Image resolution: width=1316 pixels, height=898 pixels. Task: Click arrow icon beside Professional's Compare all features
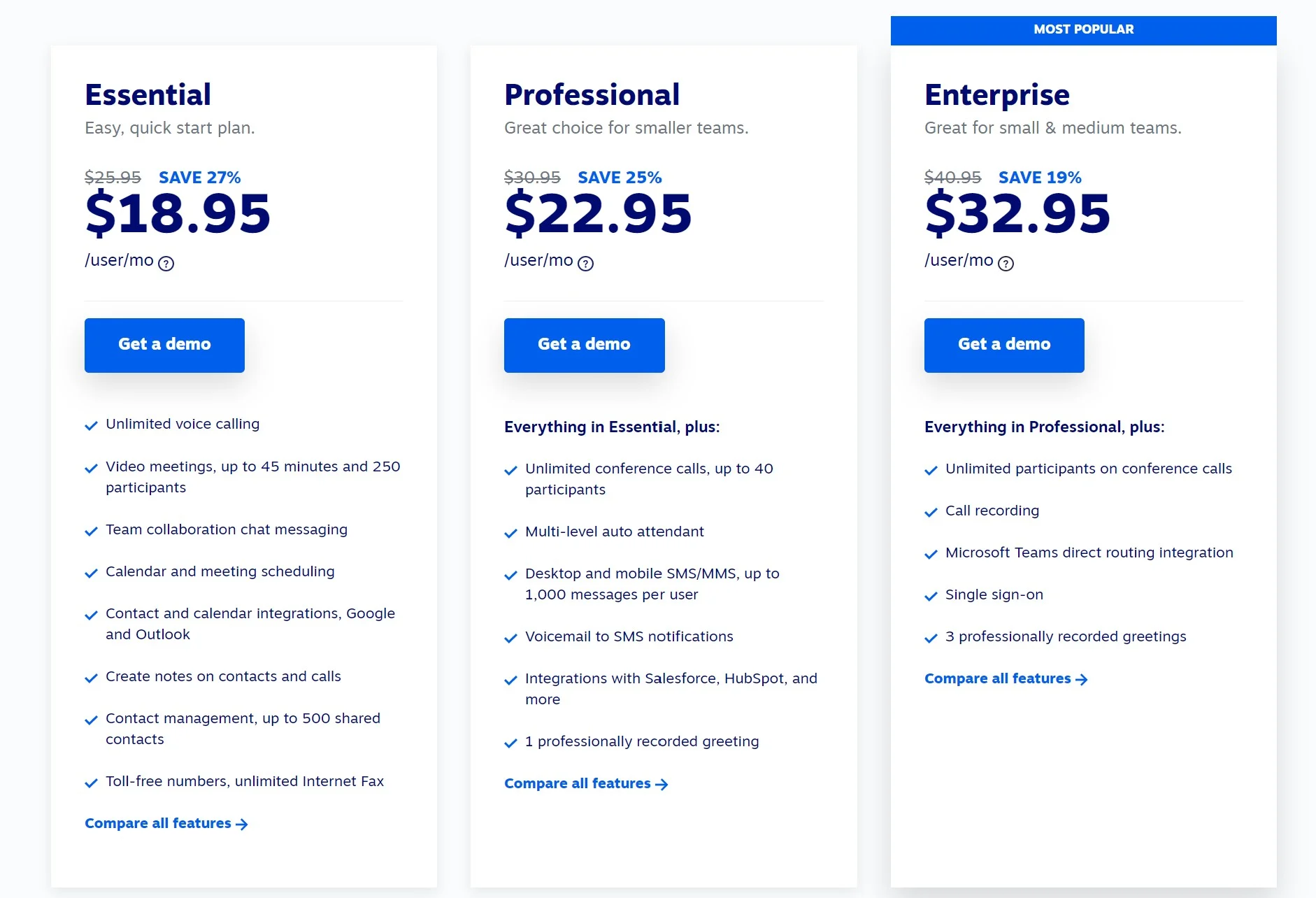(661, 785)
